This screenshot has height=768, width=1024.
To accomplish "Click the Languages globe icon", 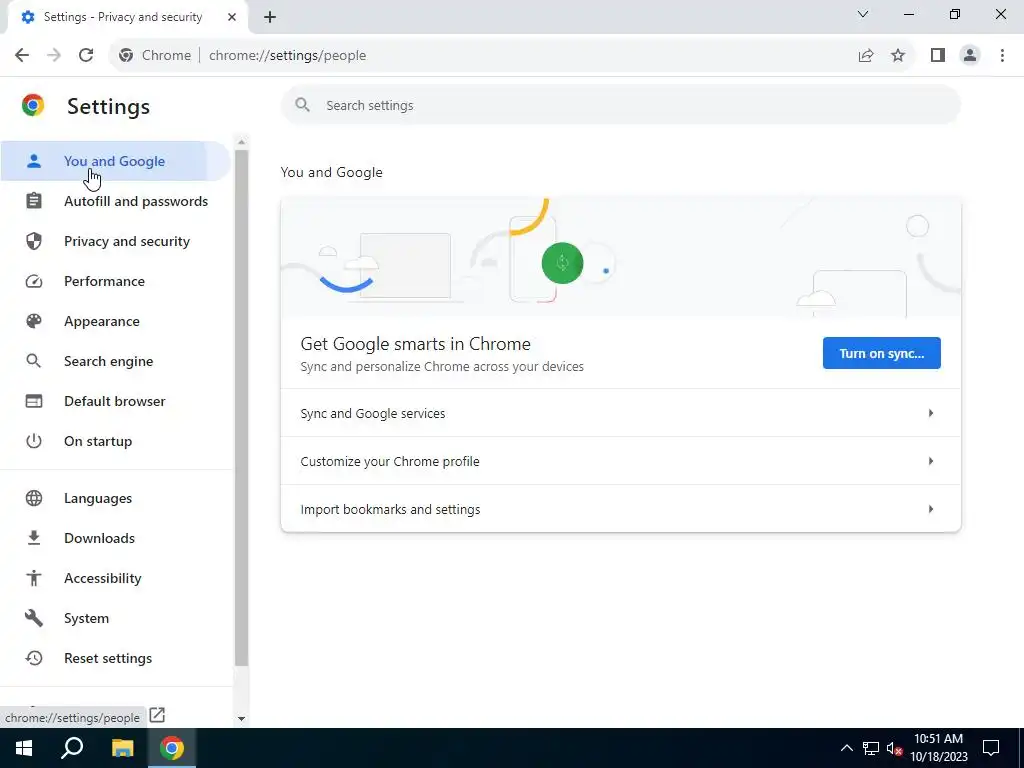I will 34,498.
